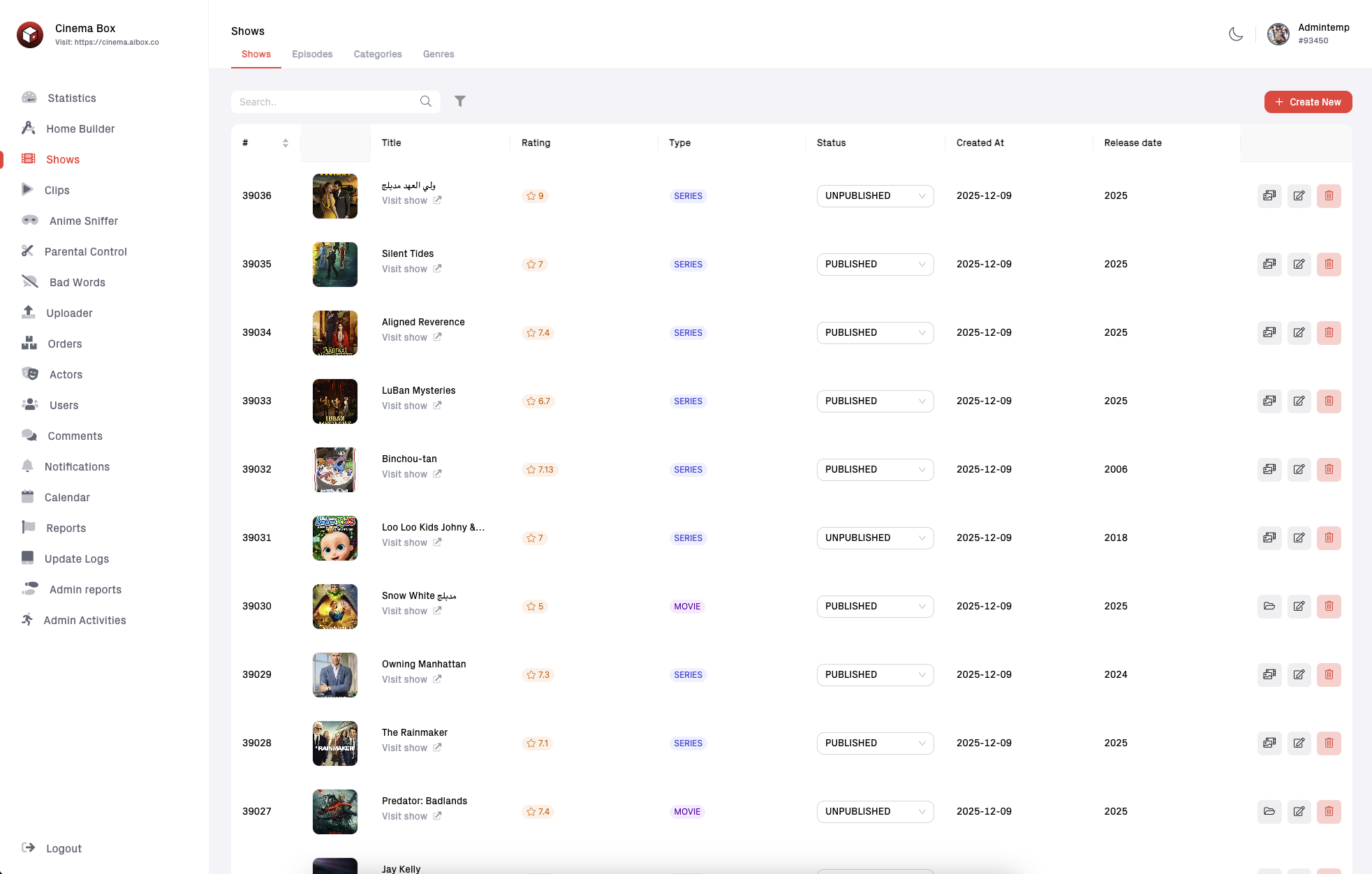Open the Parental Control panel
Viewport: 1372px width, 874px height.
click(85, 251)
